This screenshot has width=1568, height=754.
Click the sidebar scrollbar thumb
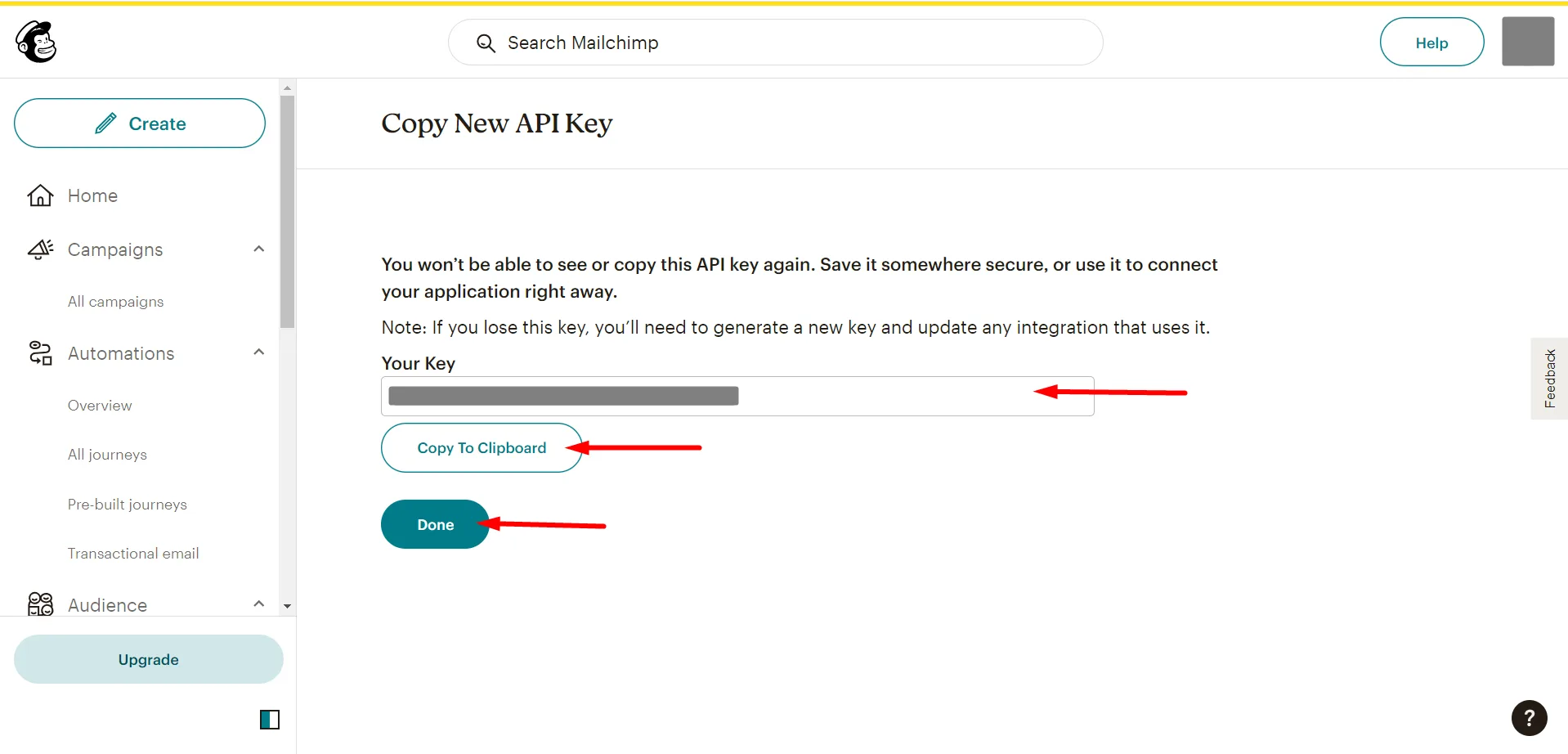coord(287,212)
